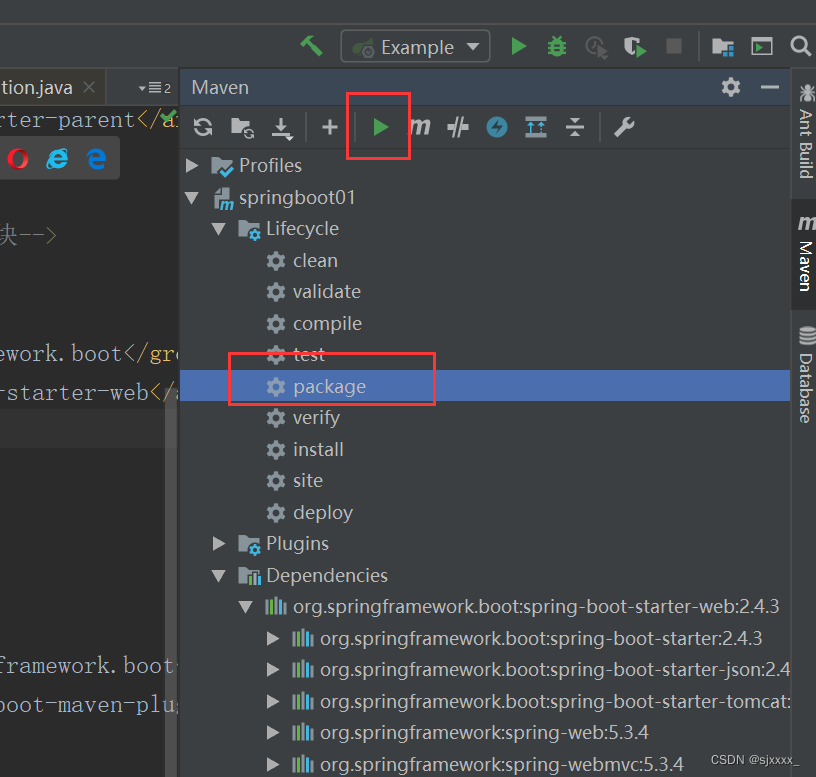Click the Profiles label in Maven tree
This screenshot has width=816, height=777.
click(x=271, y=165)
